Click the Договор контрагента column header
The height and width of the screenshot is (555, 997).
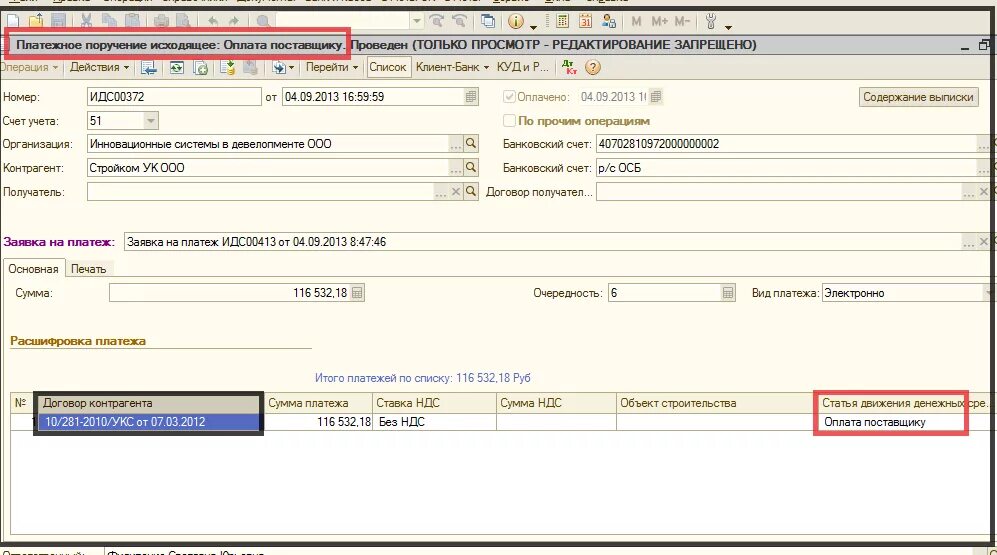[149, 403]
